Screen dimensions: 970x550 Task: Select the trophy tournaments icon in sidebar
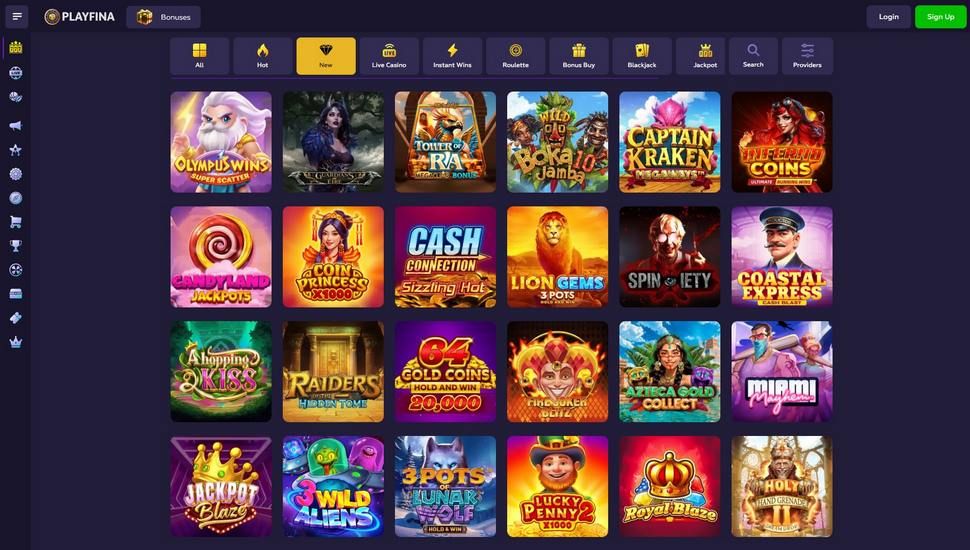click(16, 246)
